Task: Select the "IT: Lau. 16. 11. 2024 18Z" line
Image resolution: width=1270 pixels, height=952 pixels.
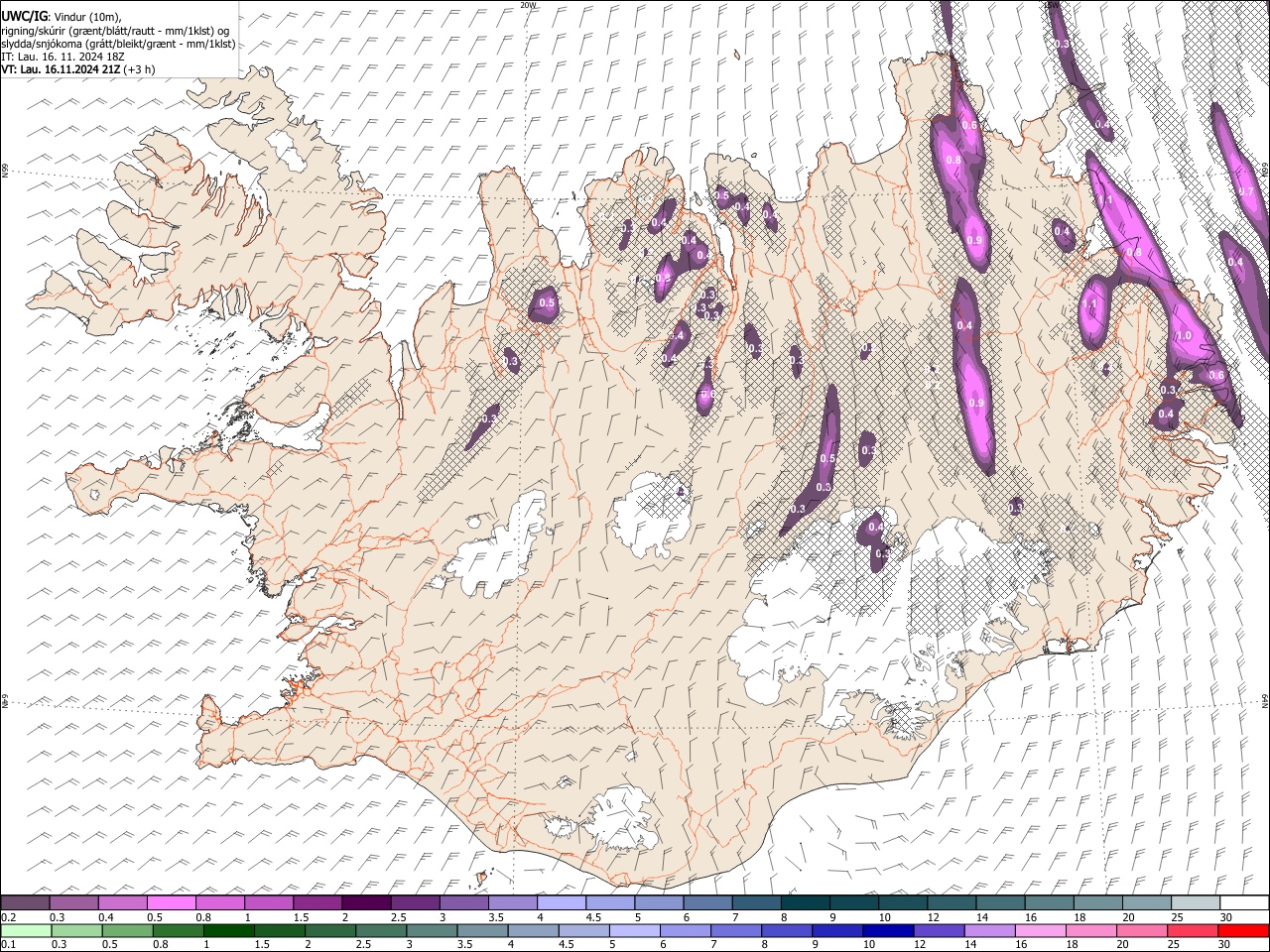Action: (x=63, y=57)
